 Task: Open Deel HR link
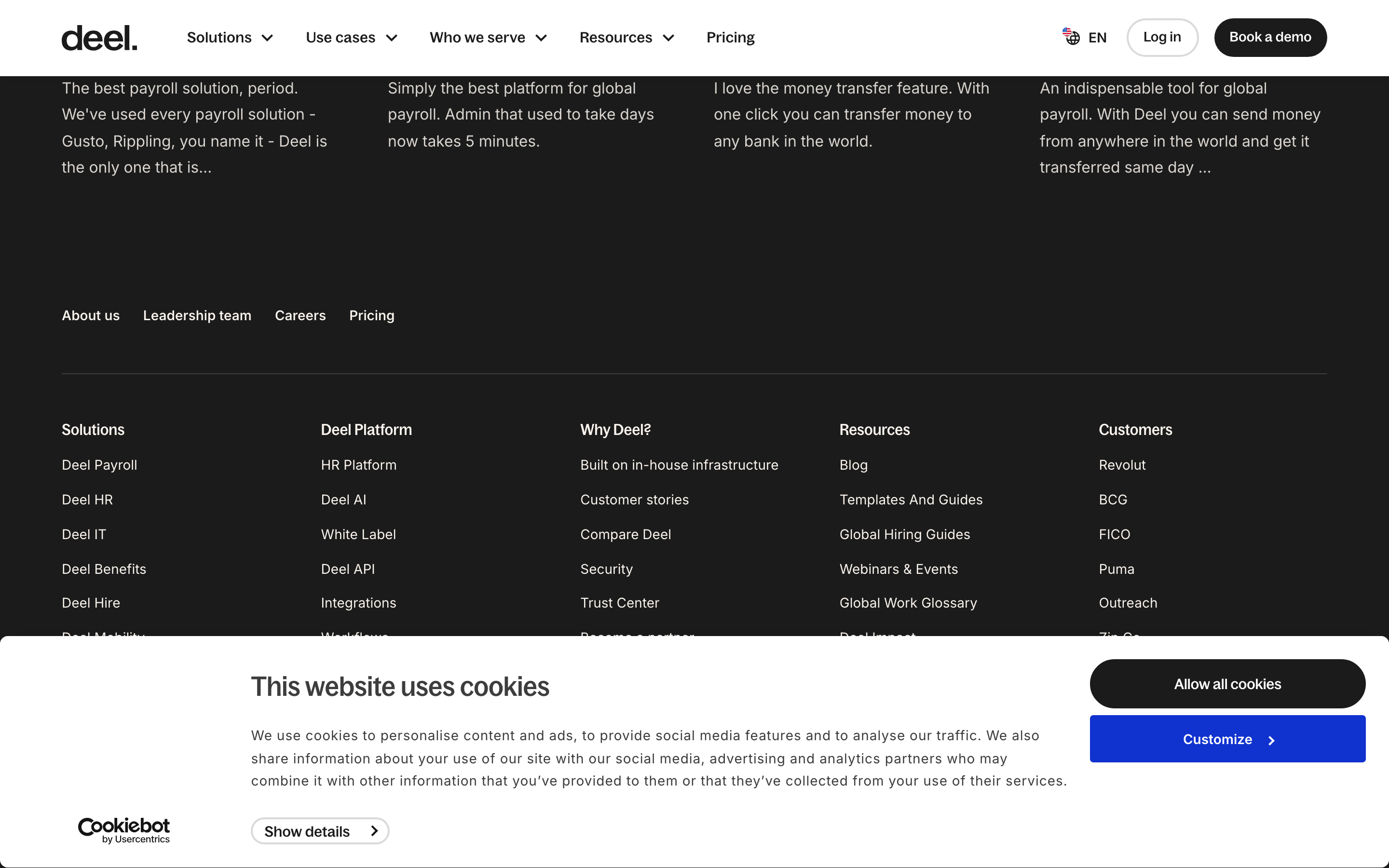tap(87, 500)
